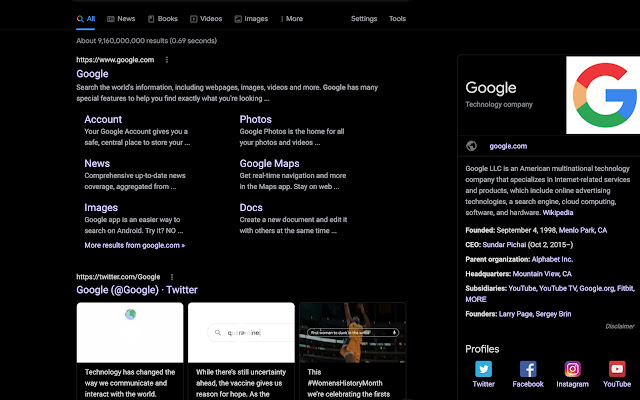Click the https://www.google.com URL text

pos(115,60)
